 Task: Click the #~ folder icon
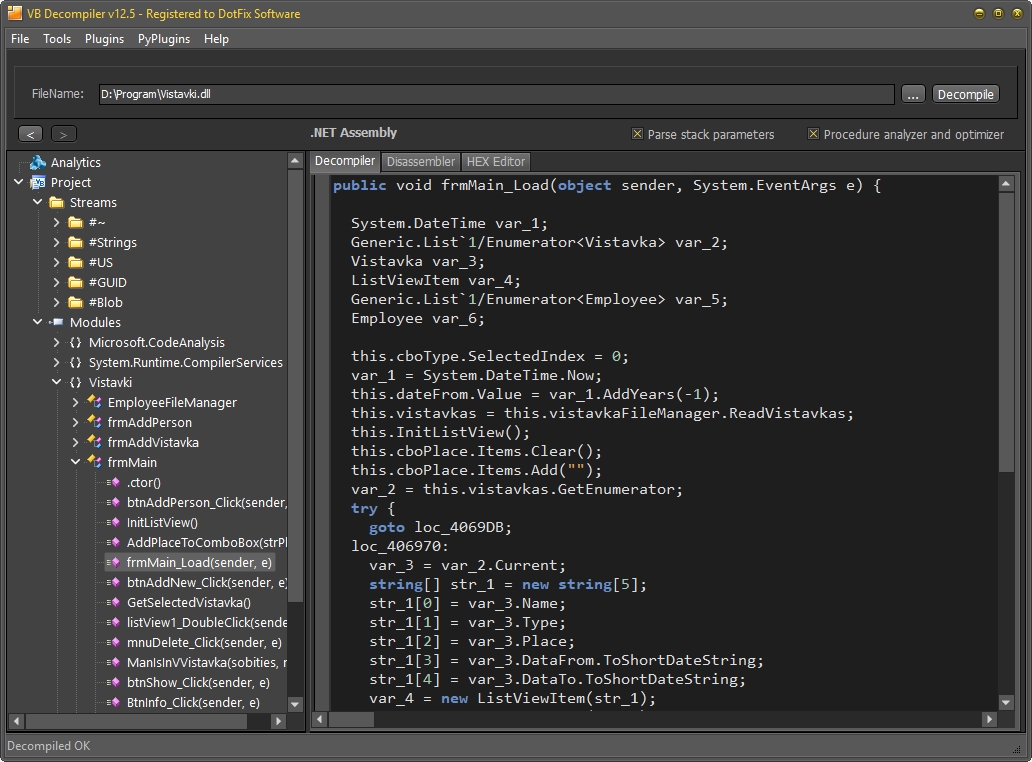point(76,222)
